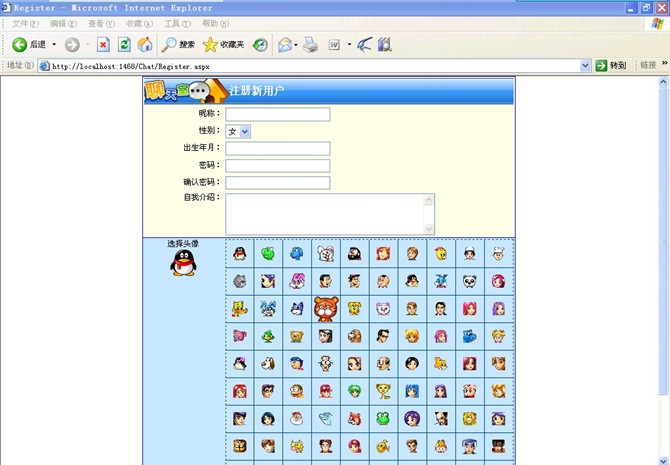Click the address bar URL text
670x465 pixels.
click(x=131, y=66)
